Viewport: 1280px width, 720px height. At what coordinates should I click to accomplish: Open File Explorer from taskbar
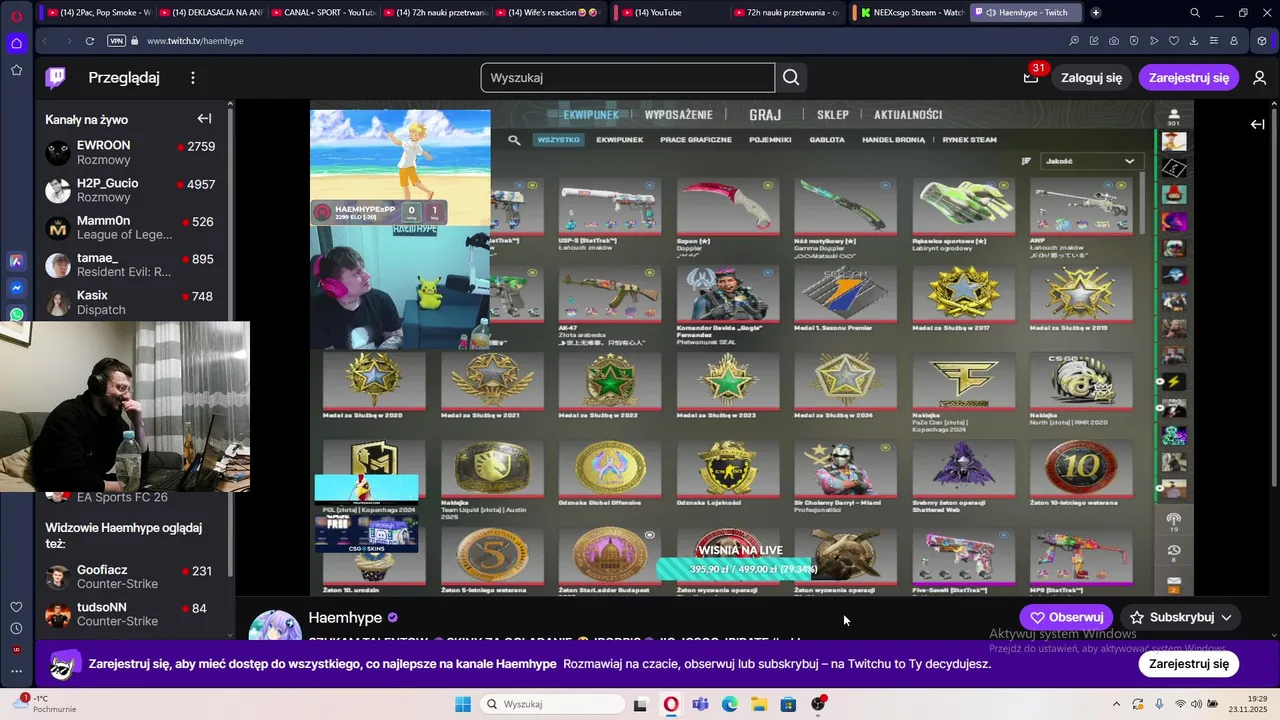[759, 704]
